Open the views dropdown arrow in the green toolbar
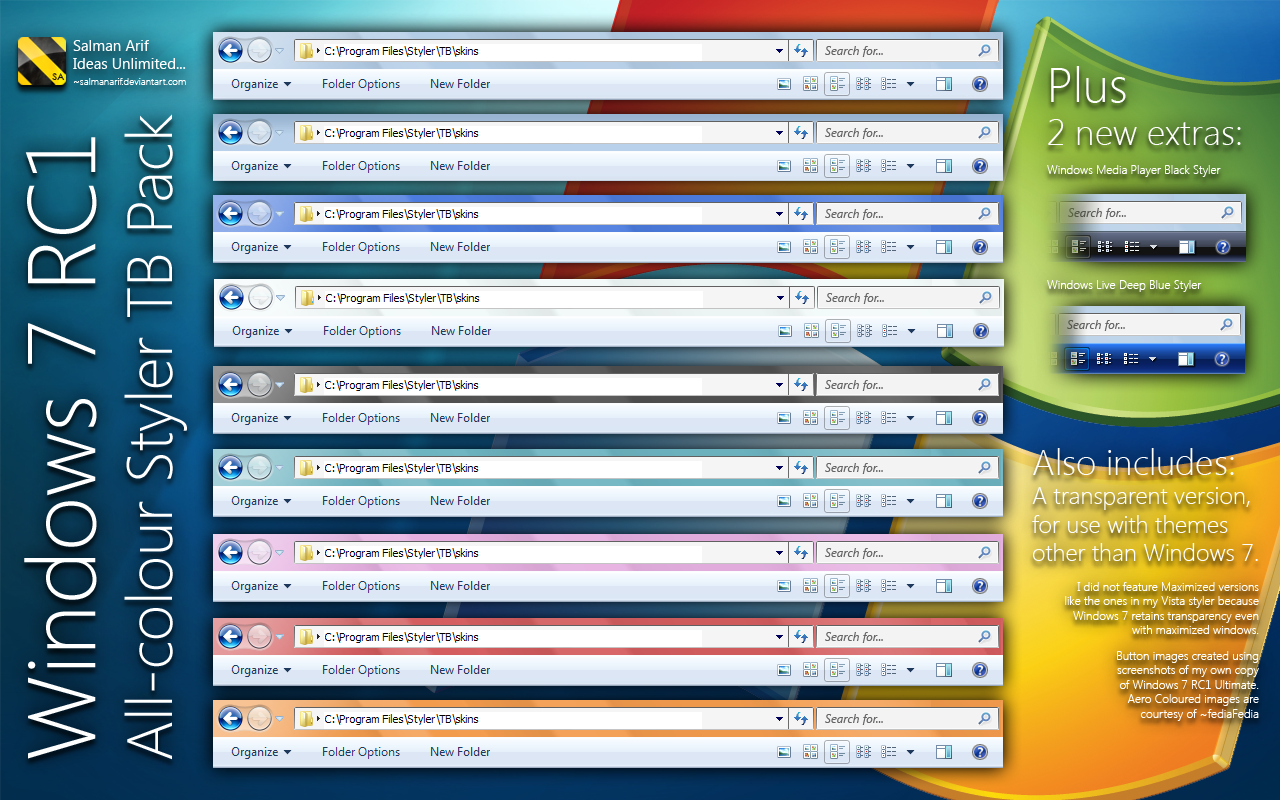 [910, 500]
